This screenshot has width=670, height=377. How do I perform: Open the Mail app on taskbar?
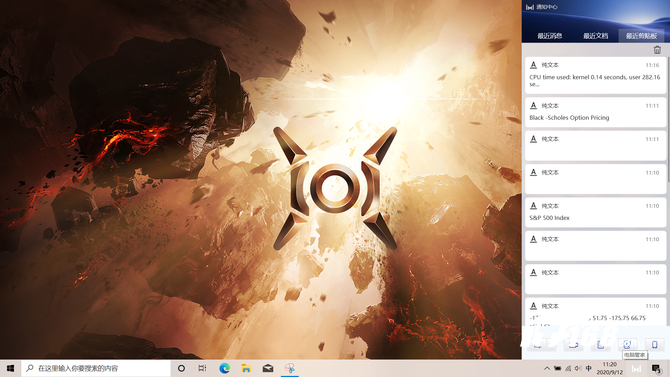268,368
